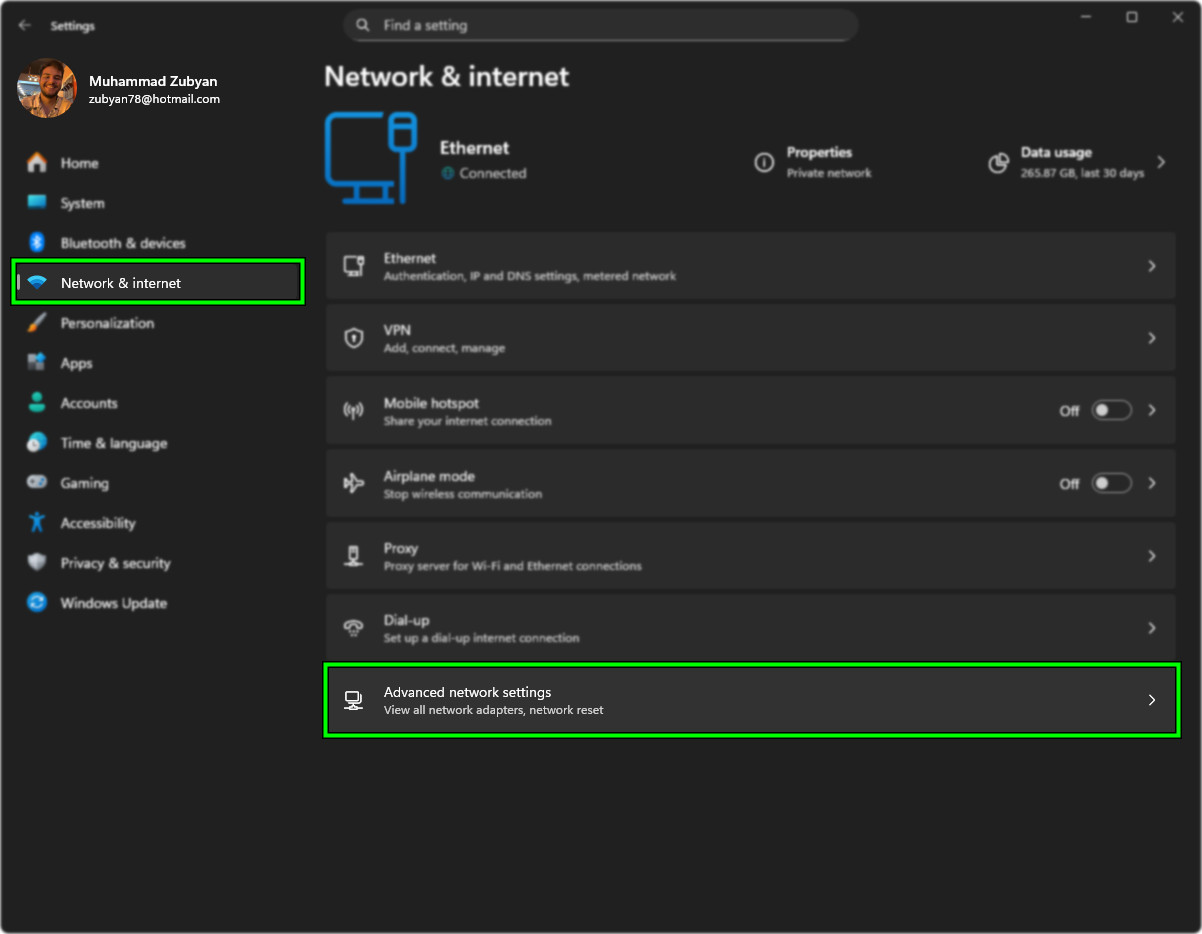Image resolution: width=1202 pixels, height=934 pixels.
Task: Open VPN settings via right chevron
Action: pyautogui.click(x=1152, y=338)
